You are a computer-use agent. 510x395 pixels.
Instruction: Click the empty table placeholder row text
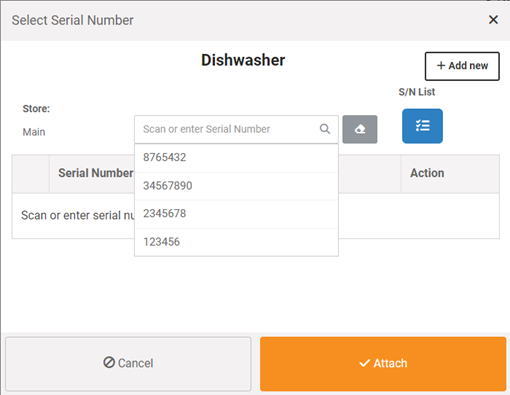point(78,215)
